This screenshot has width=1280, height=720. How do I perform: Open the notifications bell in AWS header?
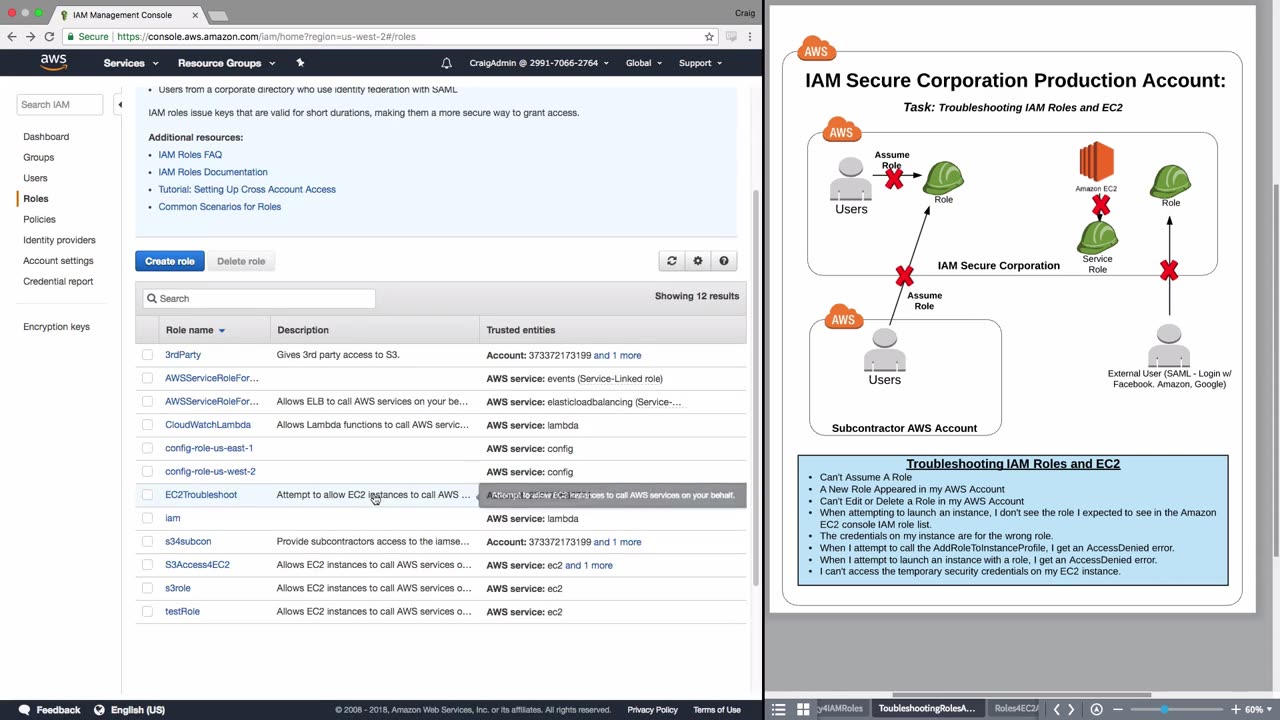click(x=446, y=63)
